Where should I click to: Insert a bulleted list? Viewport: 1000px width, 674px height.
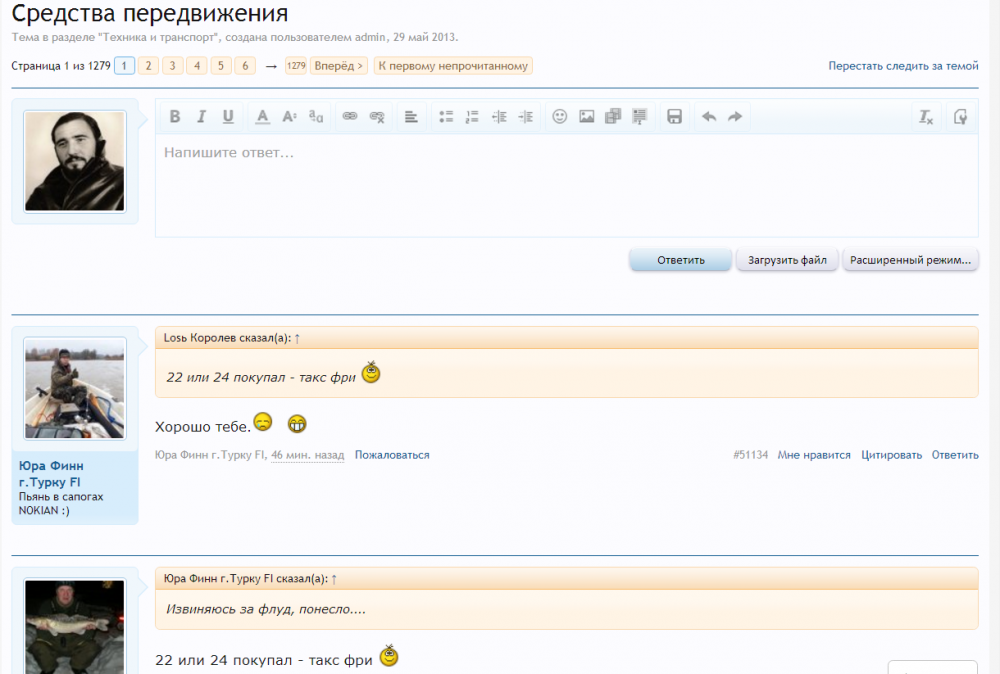point(446,117)
